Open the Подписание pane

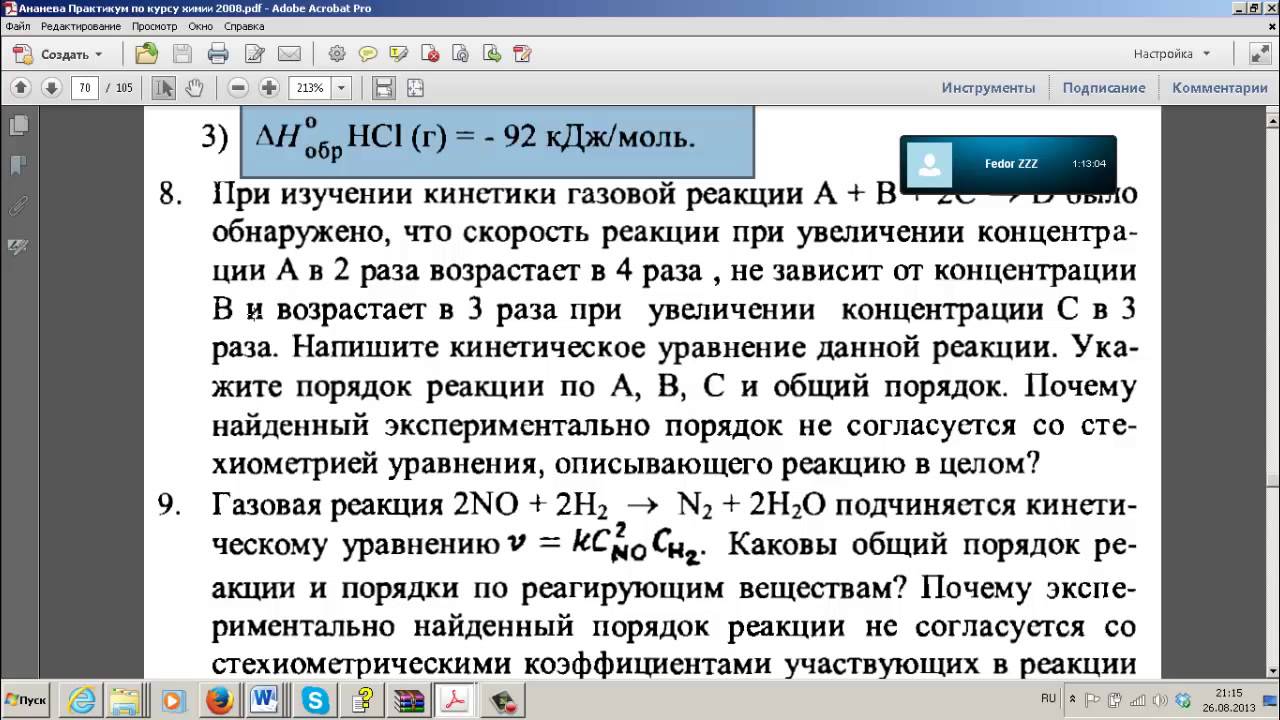[1104, 88]
